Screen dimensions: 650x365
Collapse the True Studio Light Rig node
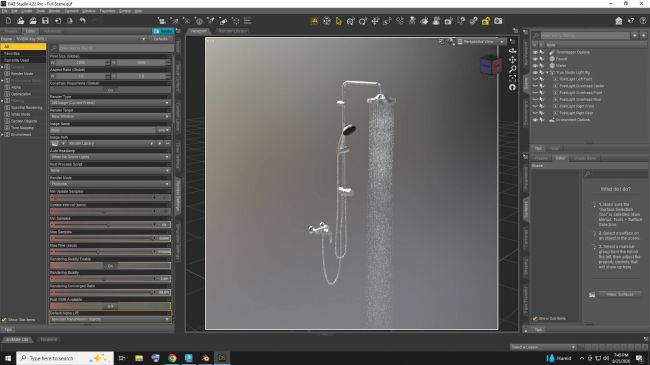[547, 73]
